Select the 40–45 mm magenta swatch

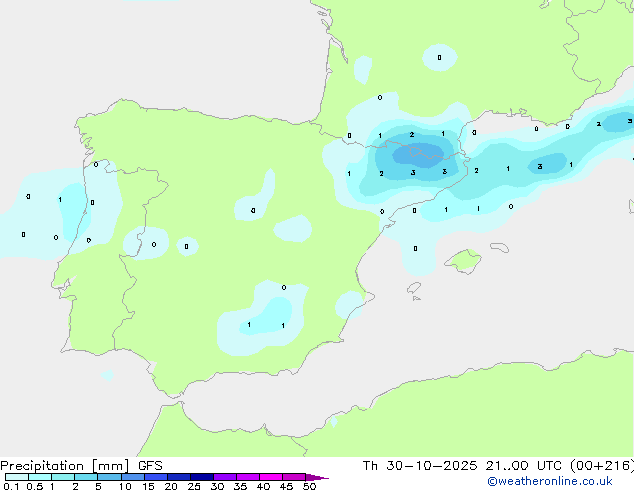pos(271,477)
